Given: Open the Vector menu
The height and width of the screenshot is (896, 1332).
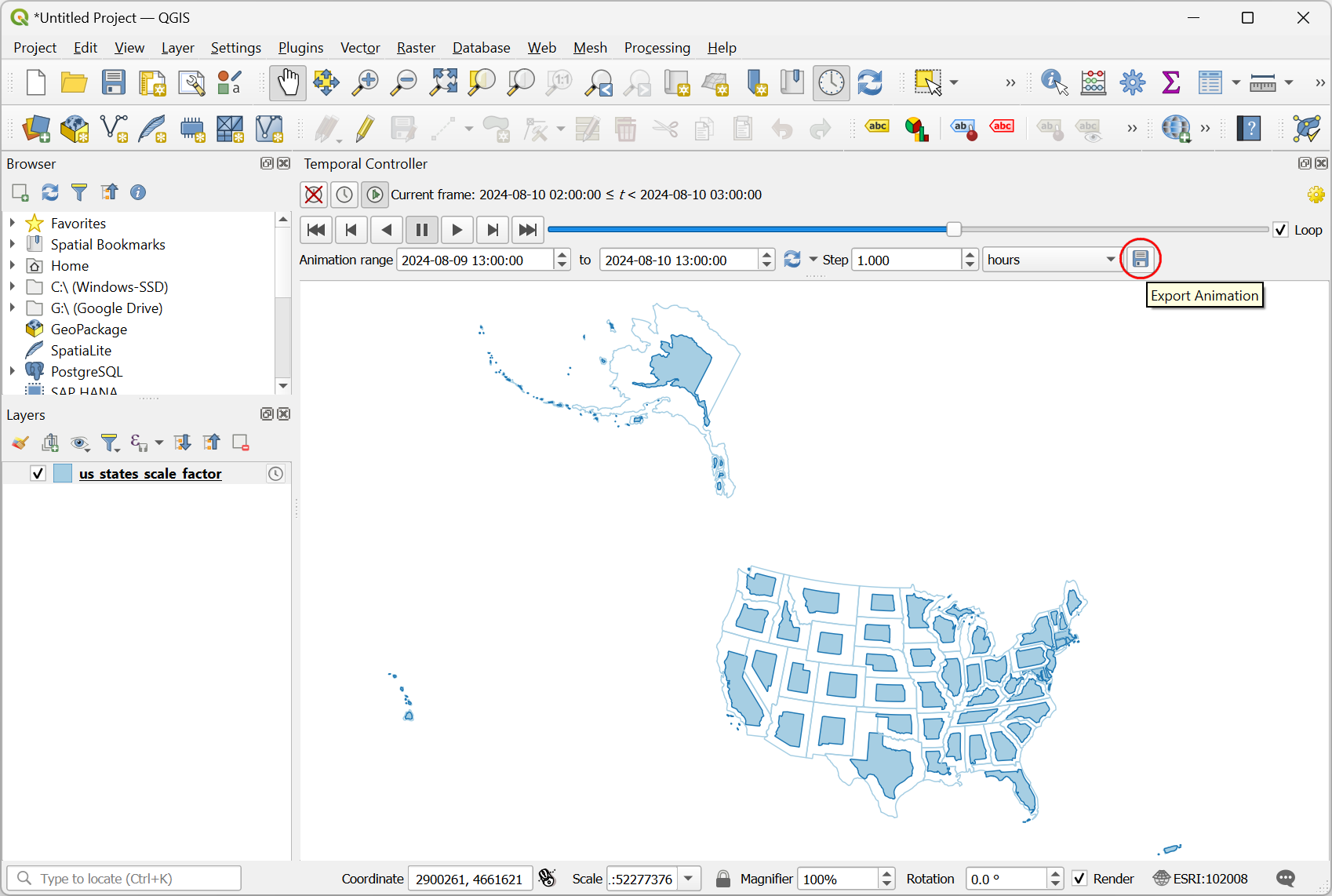Looking at the screenshot, I should [360, 48].
